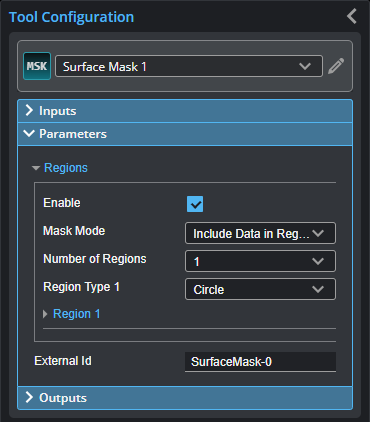
Task: Expand the Inputs section header
Action: click(x=185, y=111)
